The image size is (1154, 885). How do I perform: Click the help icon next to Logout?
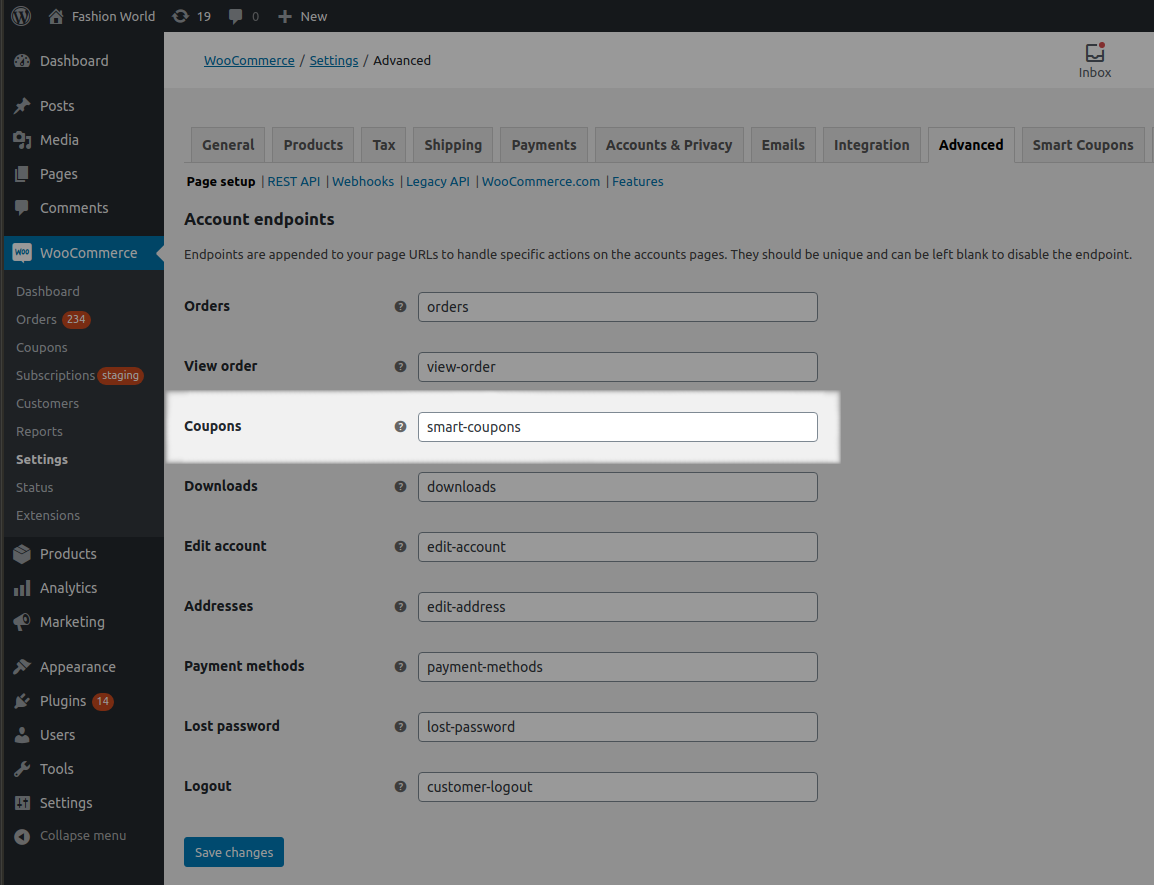pos(401,786)
